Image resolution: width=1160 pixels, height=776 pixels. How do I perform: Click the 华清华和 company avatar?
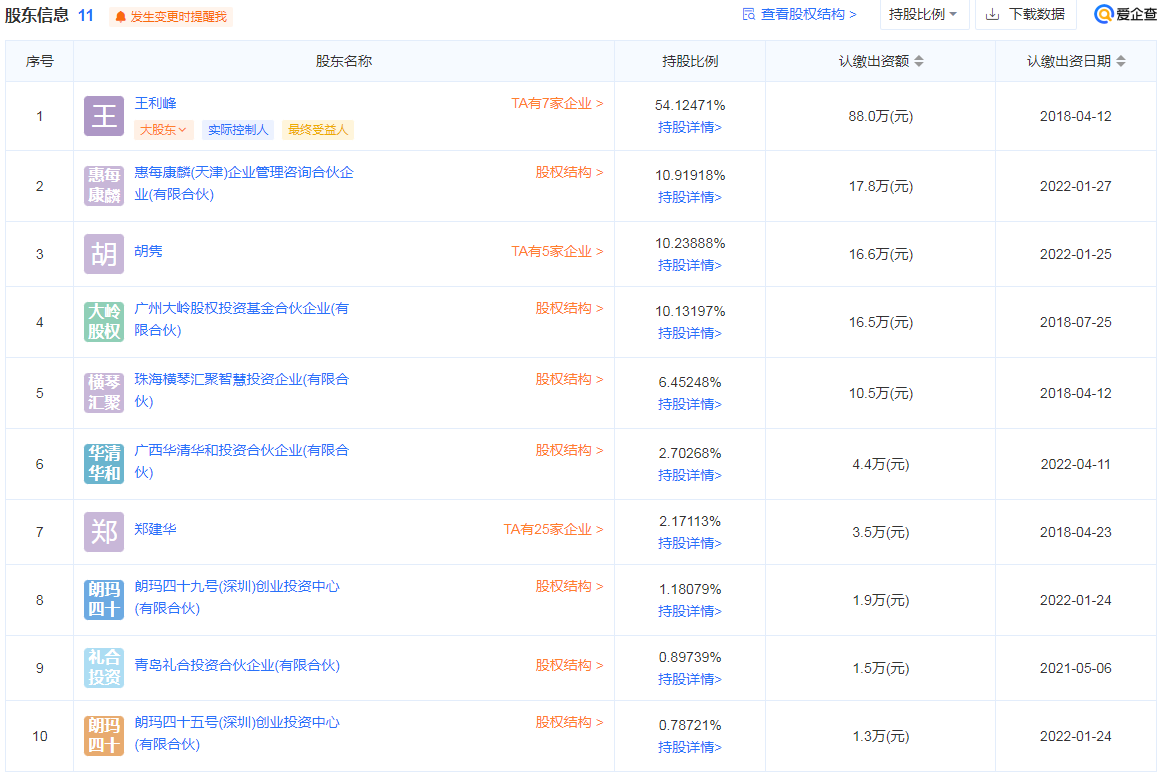tap(104, 463)
